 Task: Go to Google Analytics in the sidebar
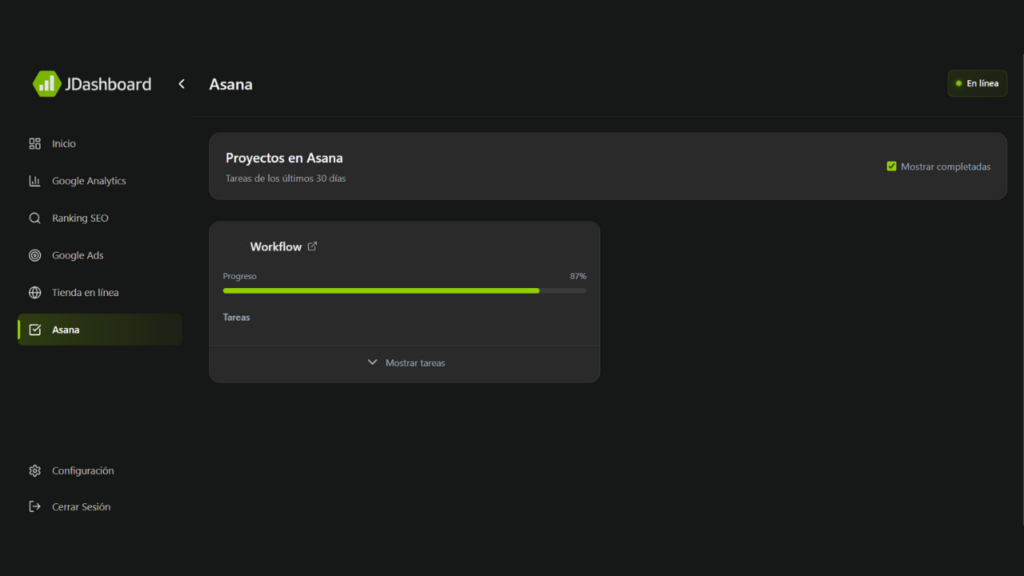(89, 181)
